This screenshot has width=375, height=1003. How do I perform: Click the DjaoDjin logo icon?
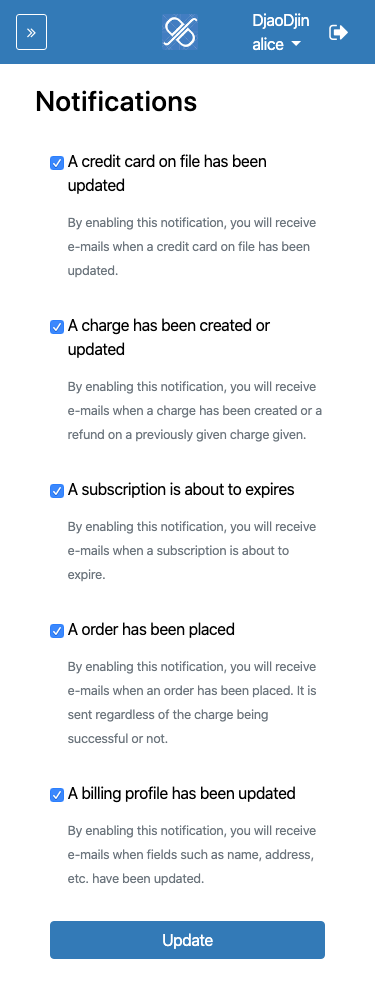(180, 32)
